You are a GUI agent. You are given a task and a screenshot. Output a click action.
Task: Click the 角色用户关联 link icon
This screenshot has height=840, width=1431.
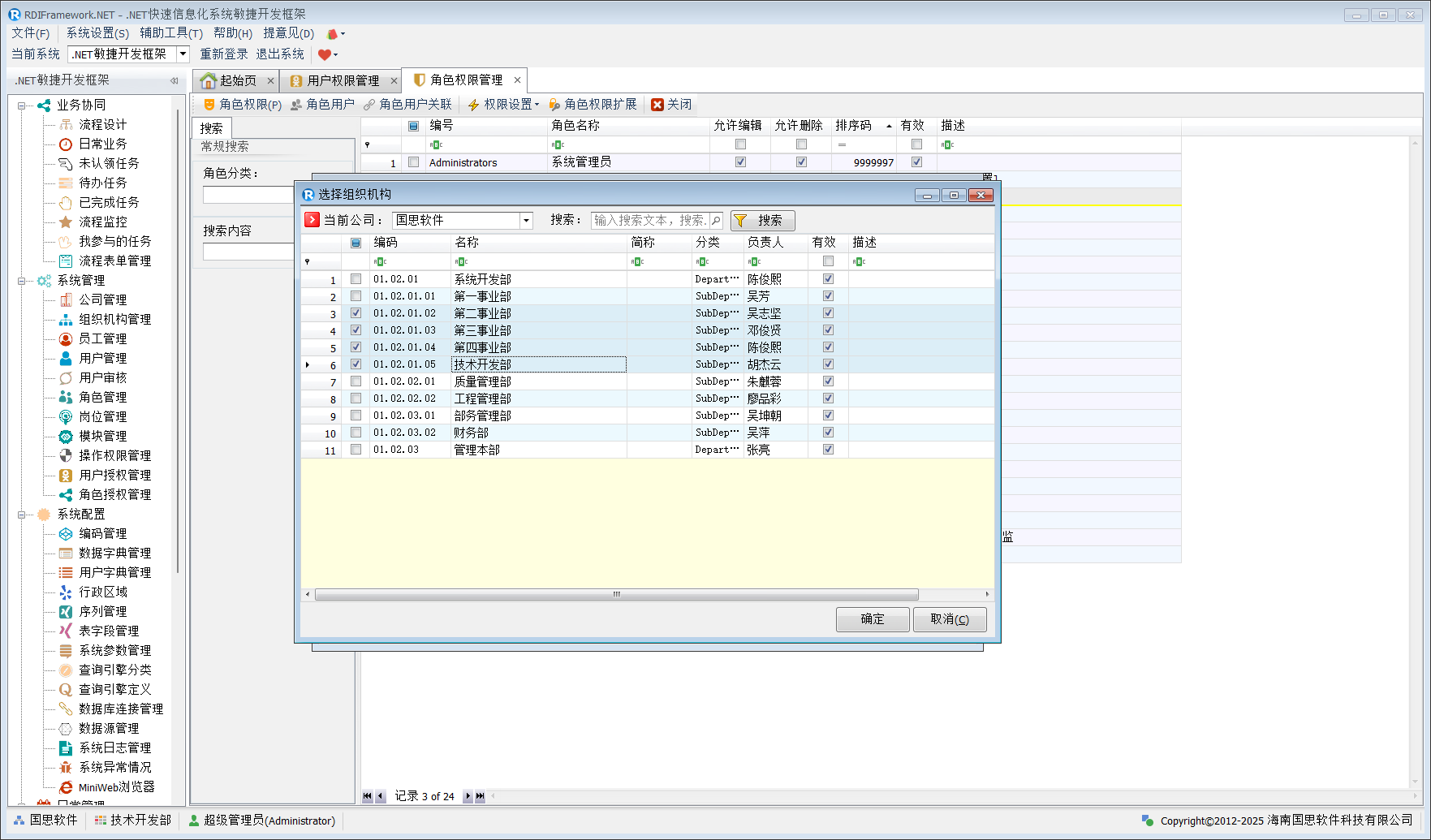[x=369, y=105]
